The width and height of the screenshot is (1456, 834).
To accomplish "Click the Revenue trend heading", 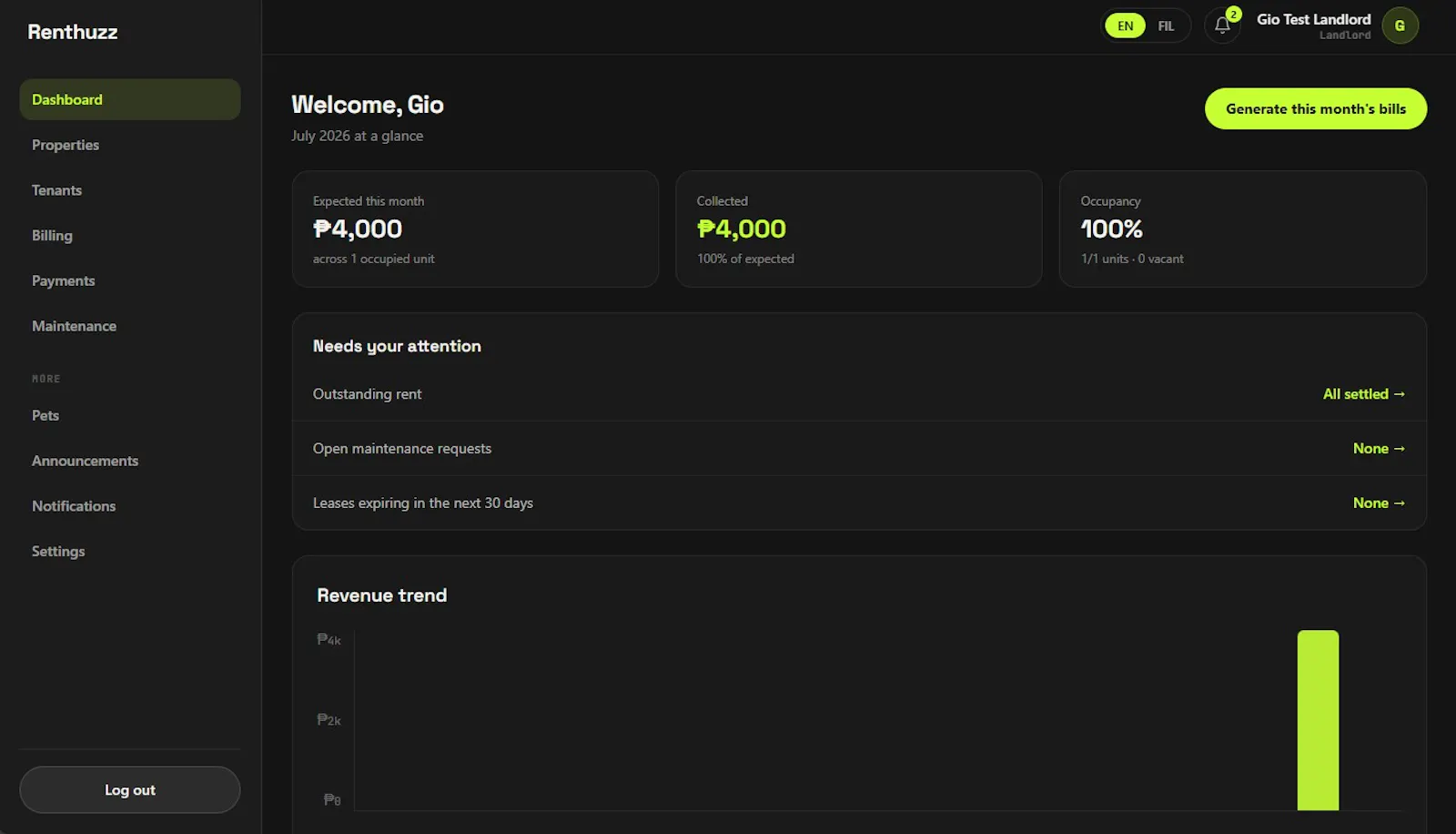I will [381, 595].
